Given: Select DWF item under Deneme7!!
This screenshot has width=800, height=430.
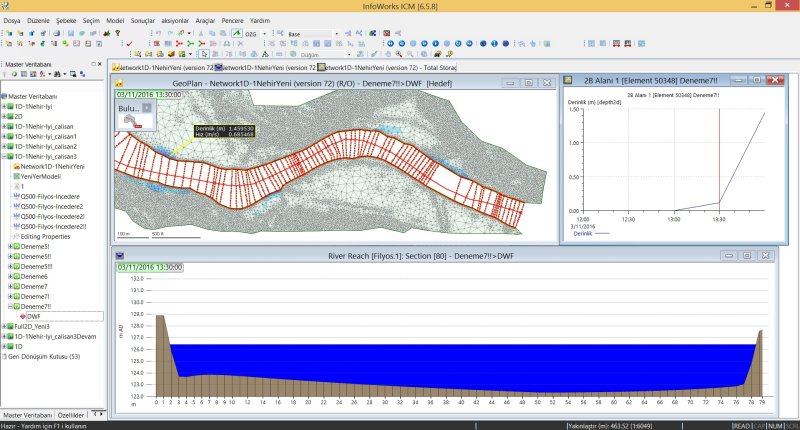Looking at the screenshot, I should [33, 316].
